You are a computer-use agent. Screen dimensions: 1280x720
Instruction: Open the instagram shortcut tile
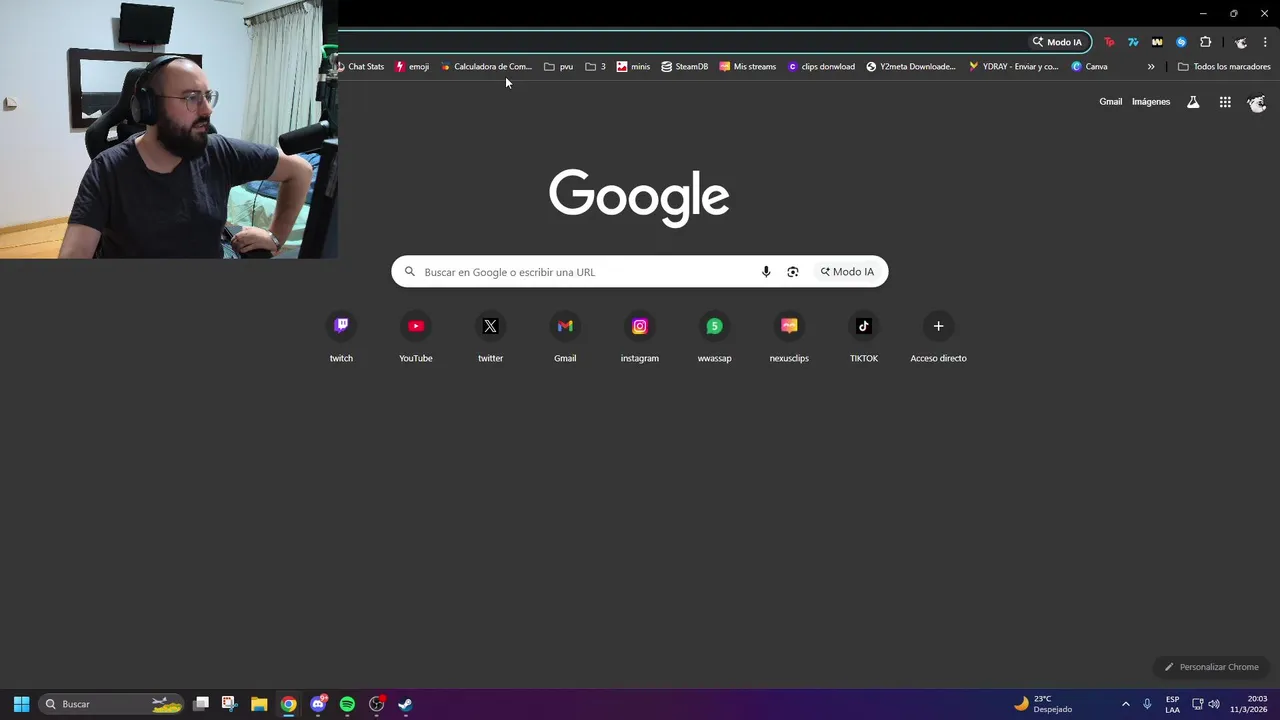[640, 338]
